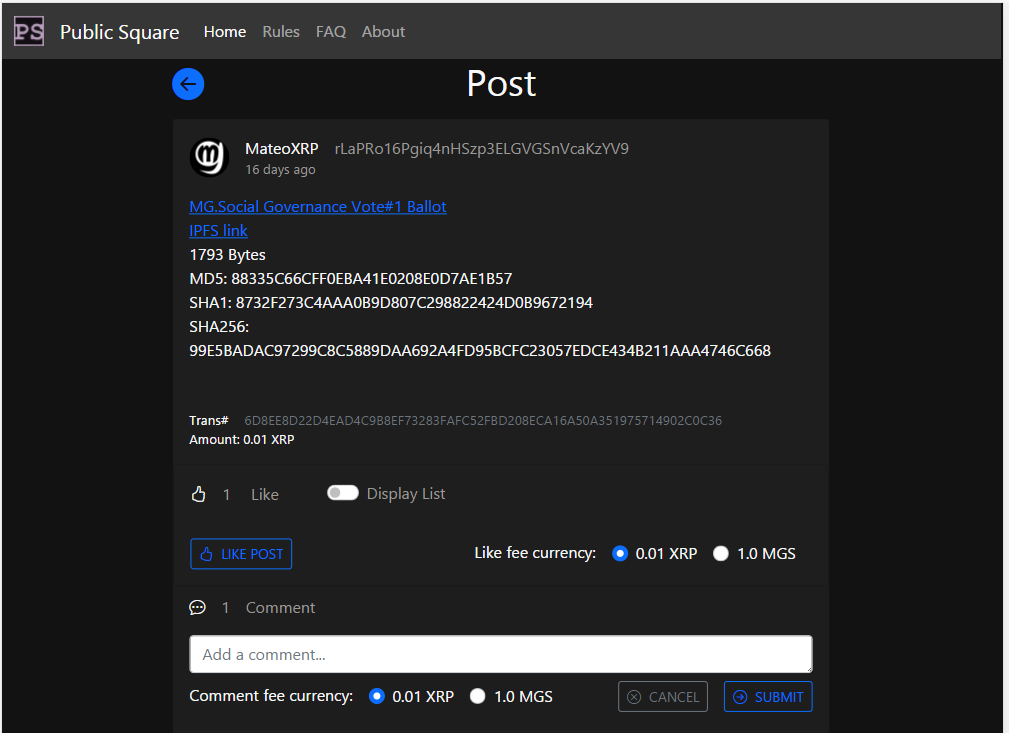Focus the Add a comment field

pos(501,654)
